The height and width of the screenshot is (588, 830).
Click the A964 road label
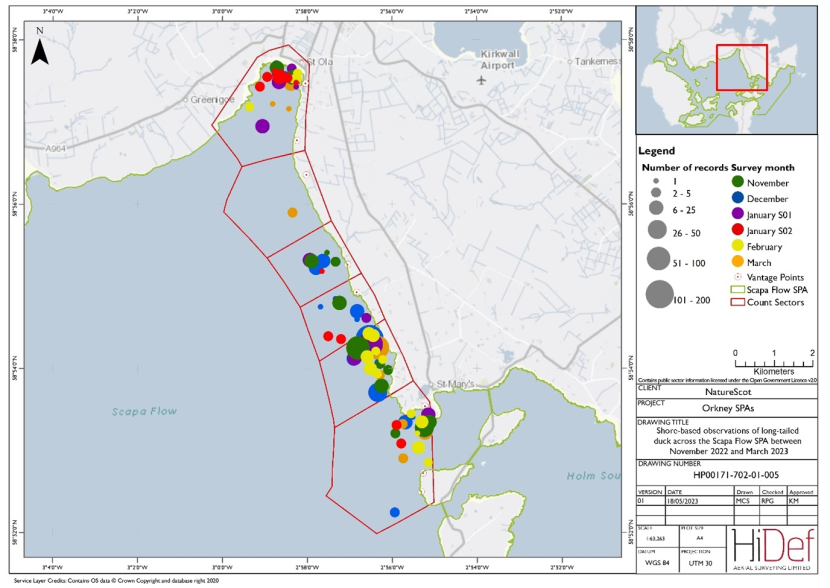pyautogui.click(x=56, y=149)
